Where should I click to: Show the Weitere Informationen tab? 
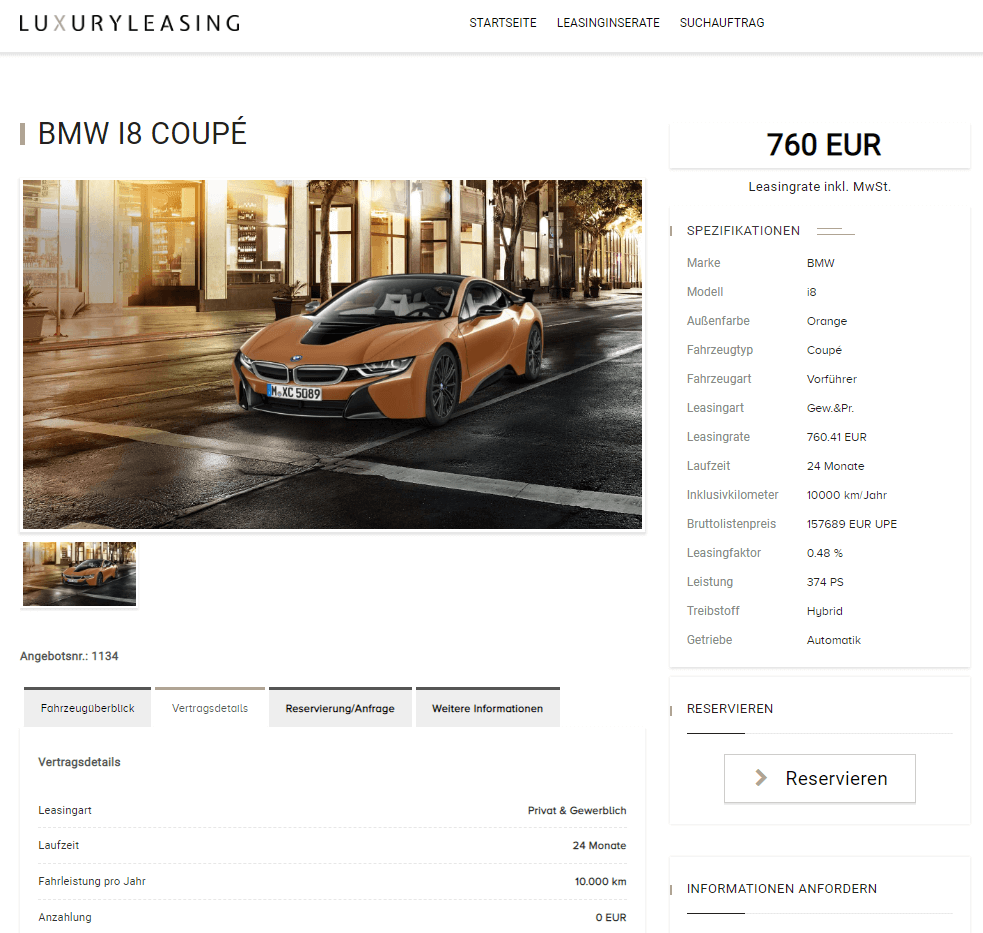point(488,707)
